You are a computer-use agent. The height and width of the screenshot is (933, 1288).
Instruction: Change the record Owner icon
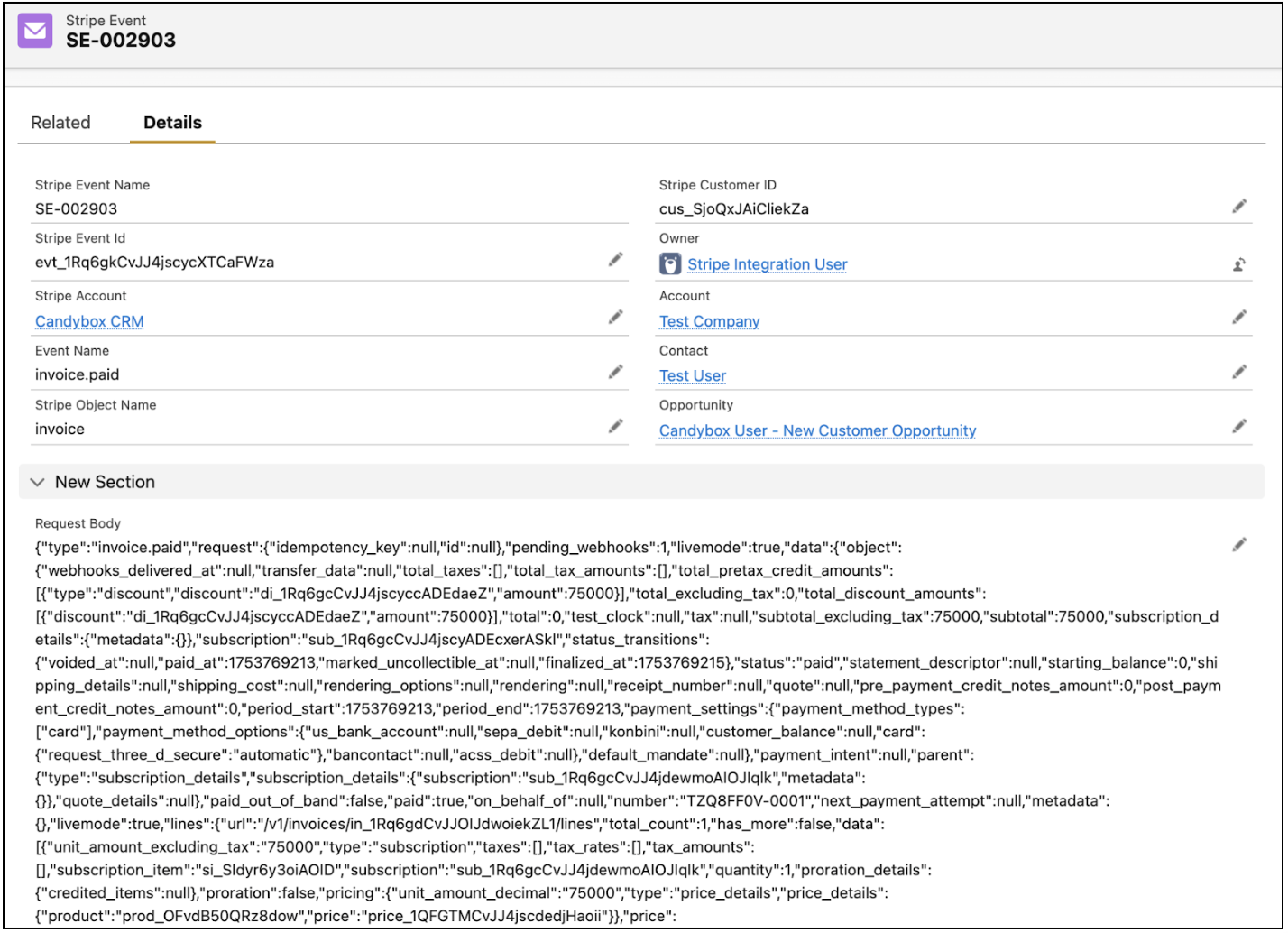click(1239, 264)
